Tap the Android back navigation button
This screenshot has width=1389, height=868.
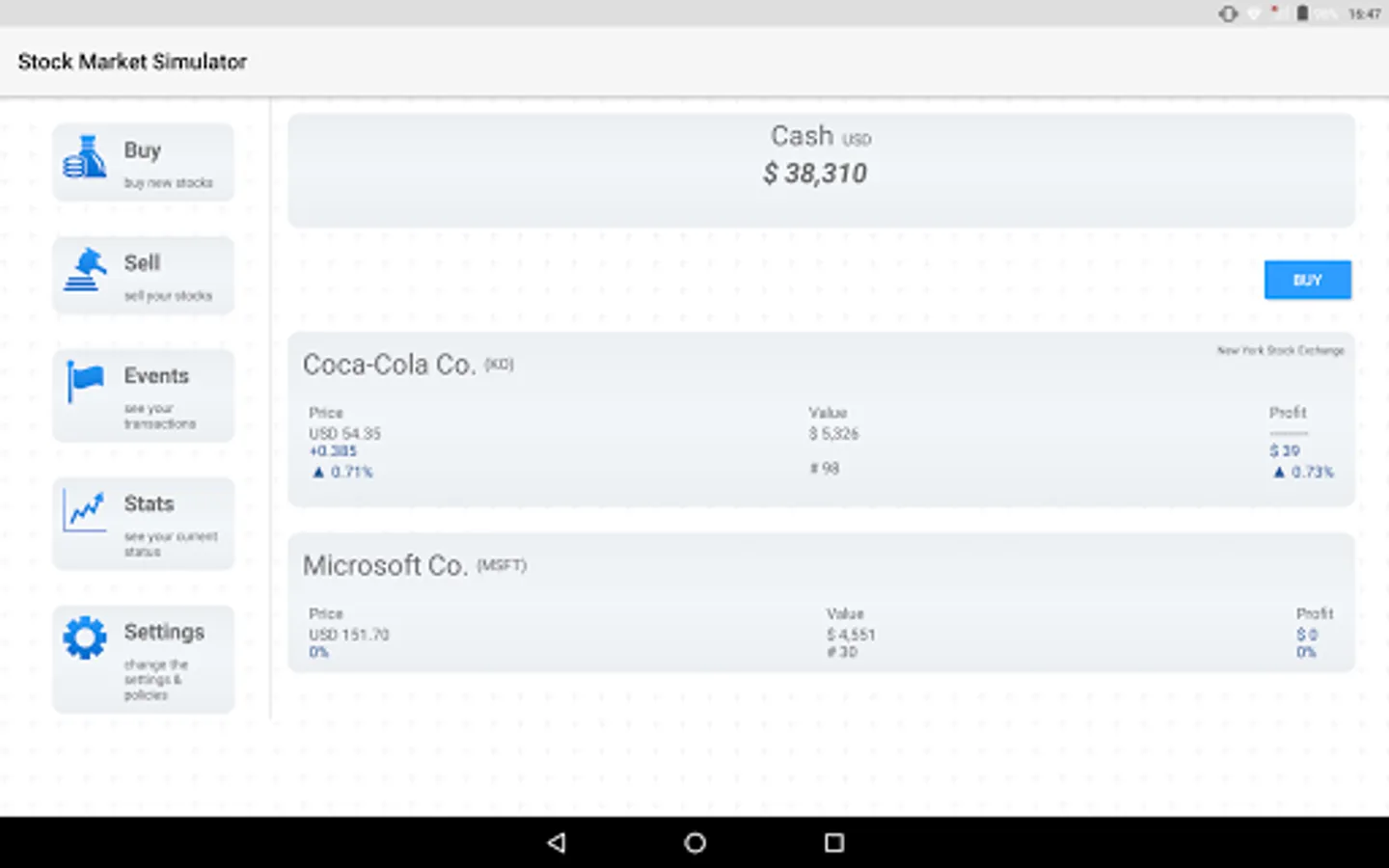[x=557, y=843]
